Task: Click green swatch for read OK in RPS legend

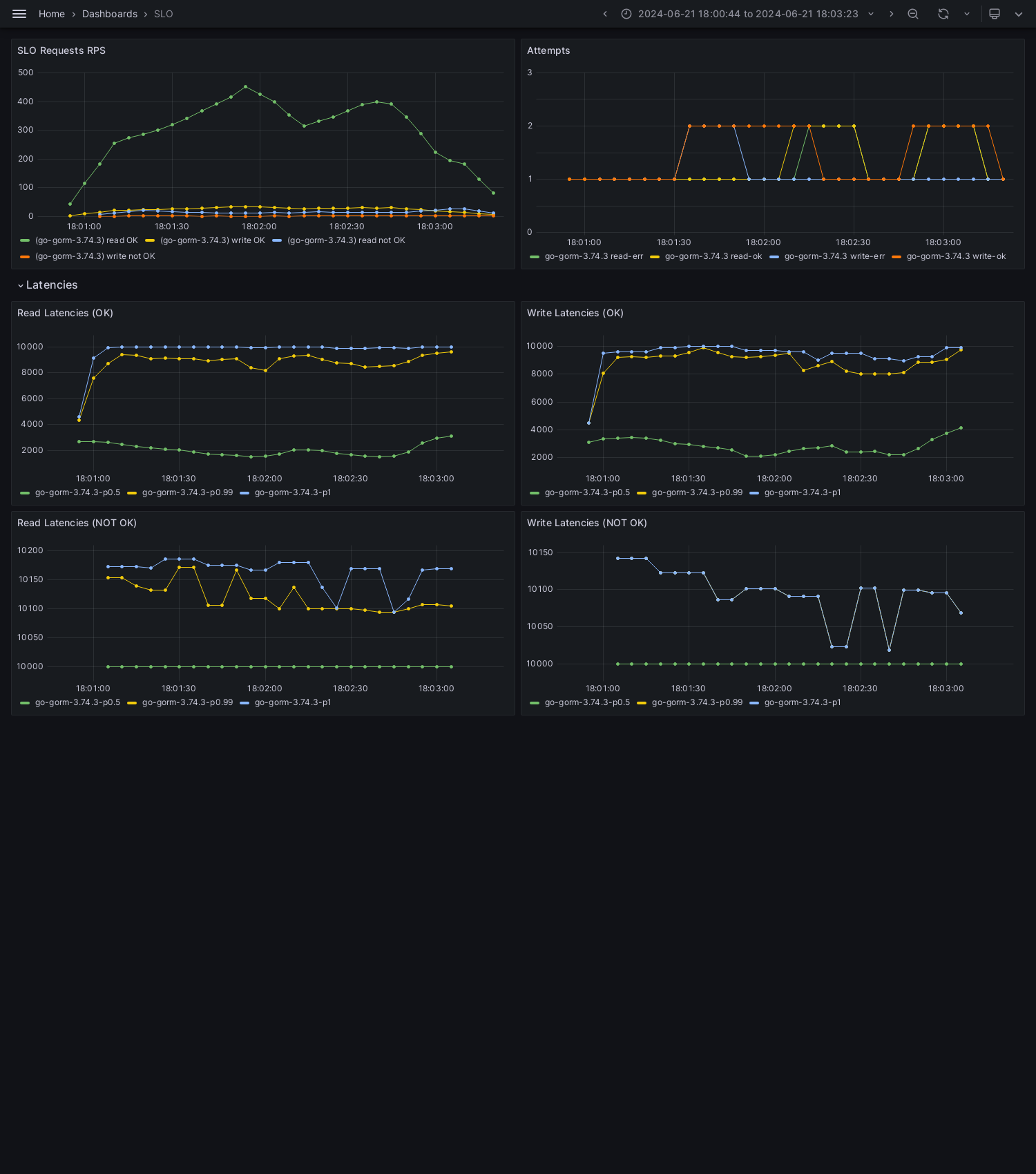Action: [x=25, y=240]
